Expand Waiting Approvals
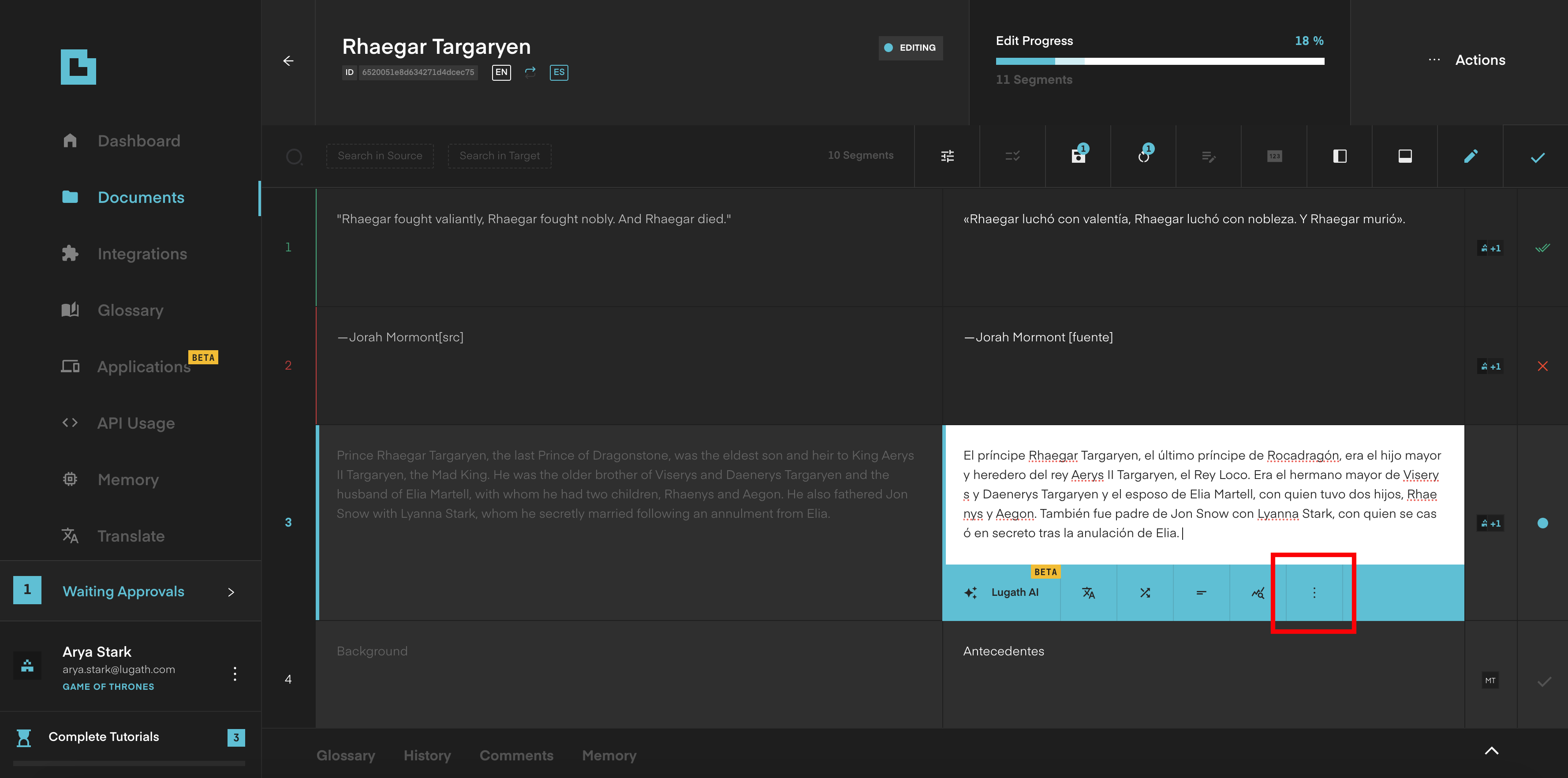 point(130,591)
